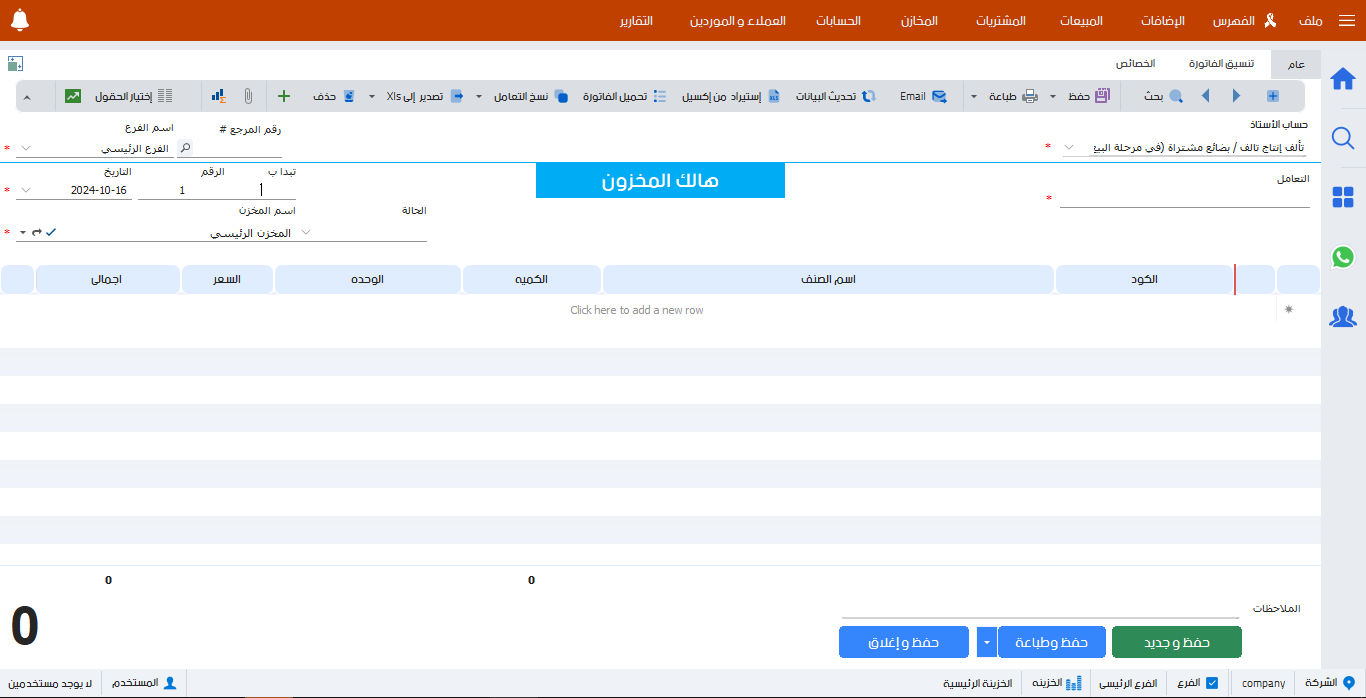Image resolution: width=1366 pixels, height=698 pixels.
Task: Open the اسم الفرع dropdown
Action: point(26,148)
